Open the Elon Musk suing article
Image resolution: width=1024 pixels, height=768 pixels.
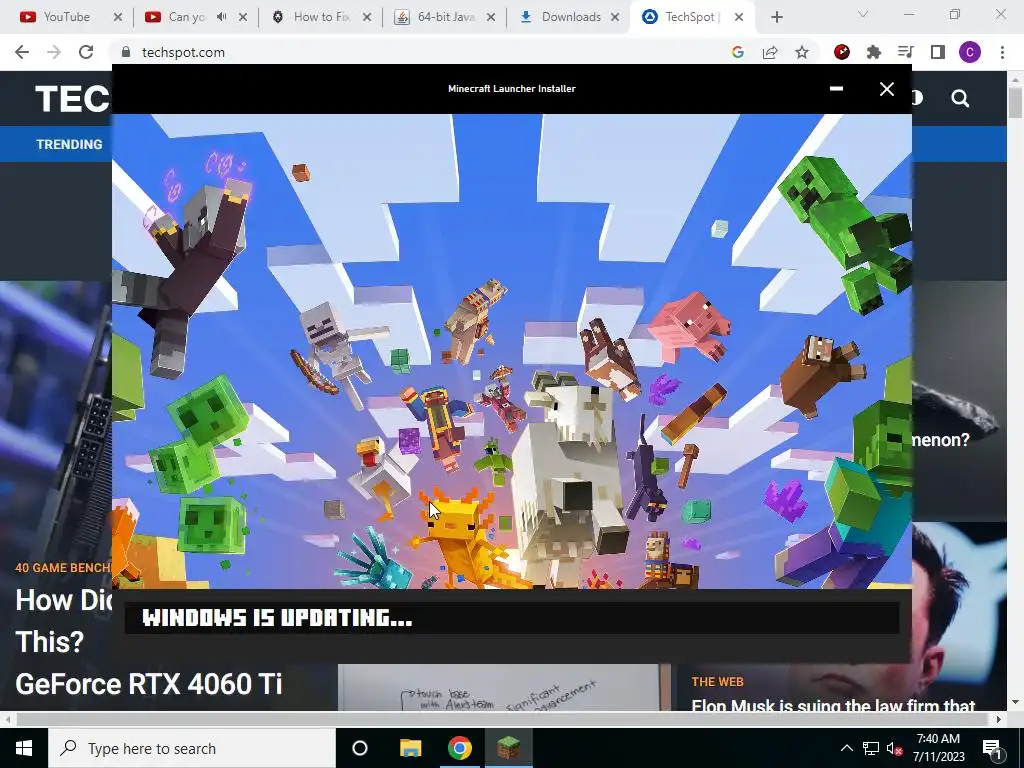point(833,705)
